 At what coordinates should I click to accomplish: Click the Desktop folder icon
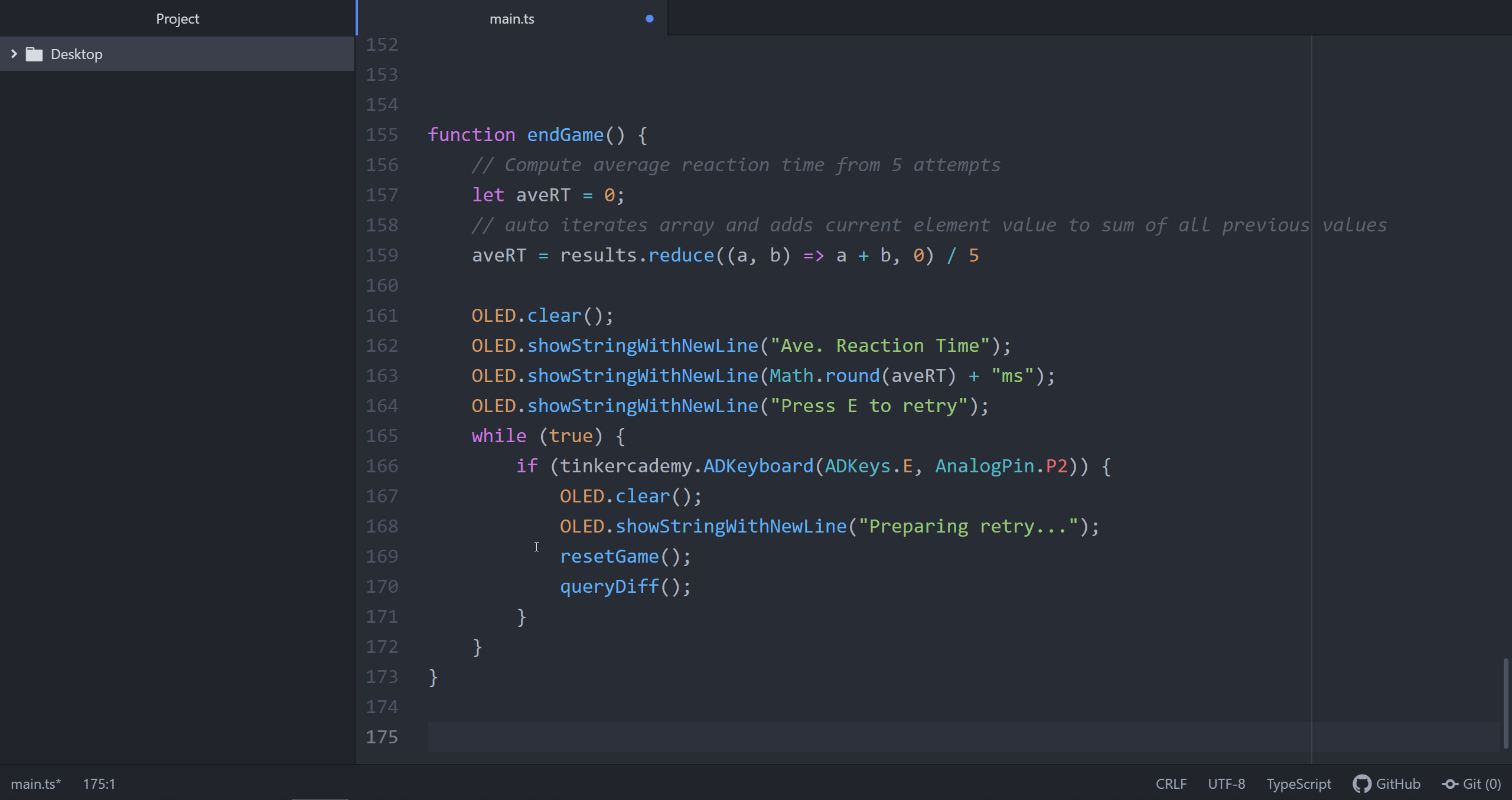[x=34, y=54]
